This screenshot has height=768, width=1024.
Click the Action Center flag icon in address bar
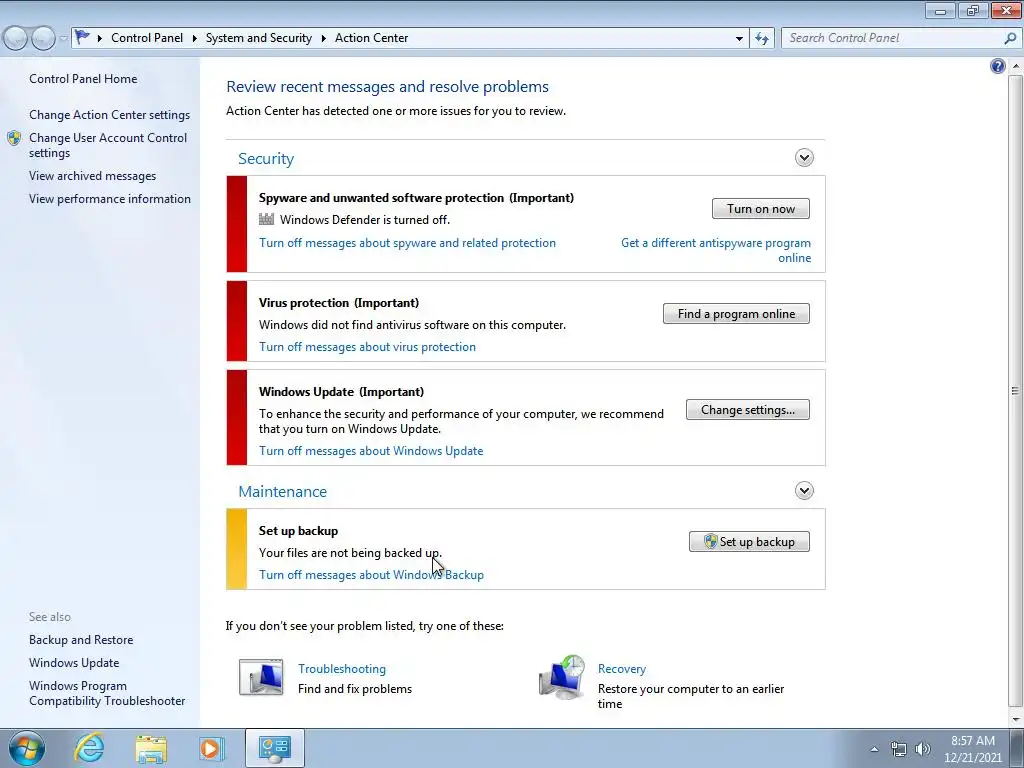click(82, 37)
